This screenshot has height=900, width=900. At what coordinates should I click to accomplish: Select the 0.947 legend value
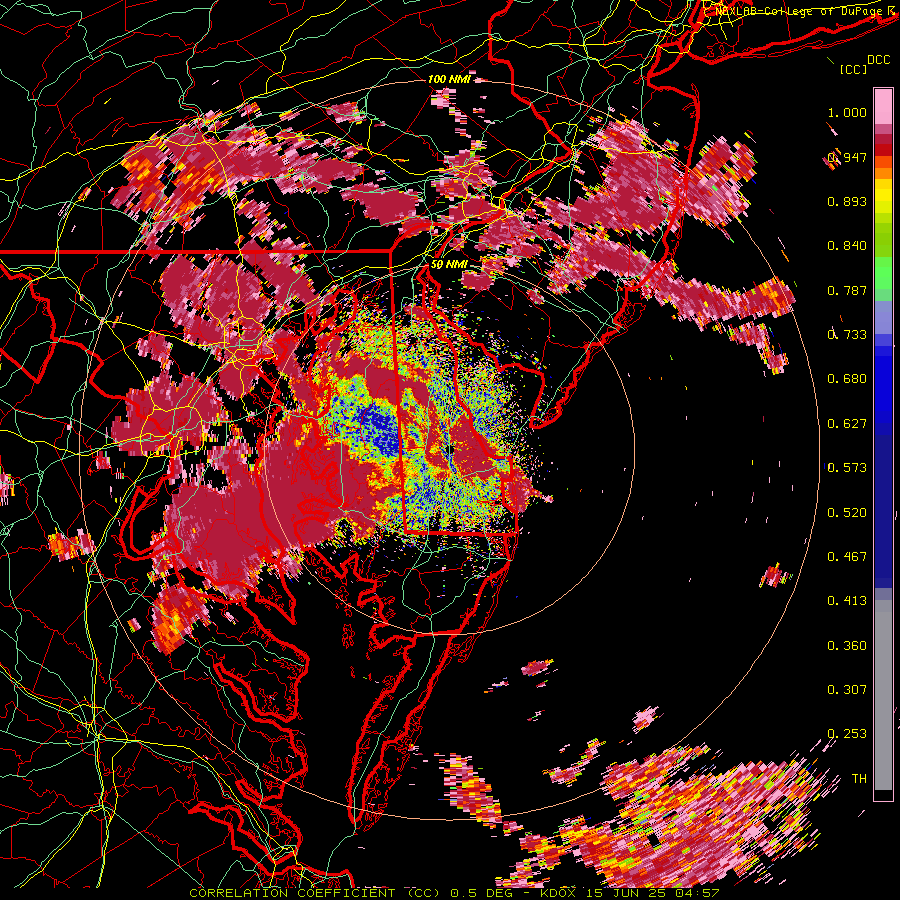click(x=847, y=157)
